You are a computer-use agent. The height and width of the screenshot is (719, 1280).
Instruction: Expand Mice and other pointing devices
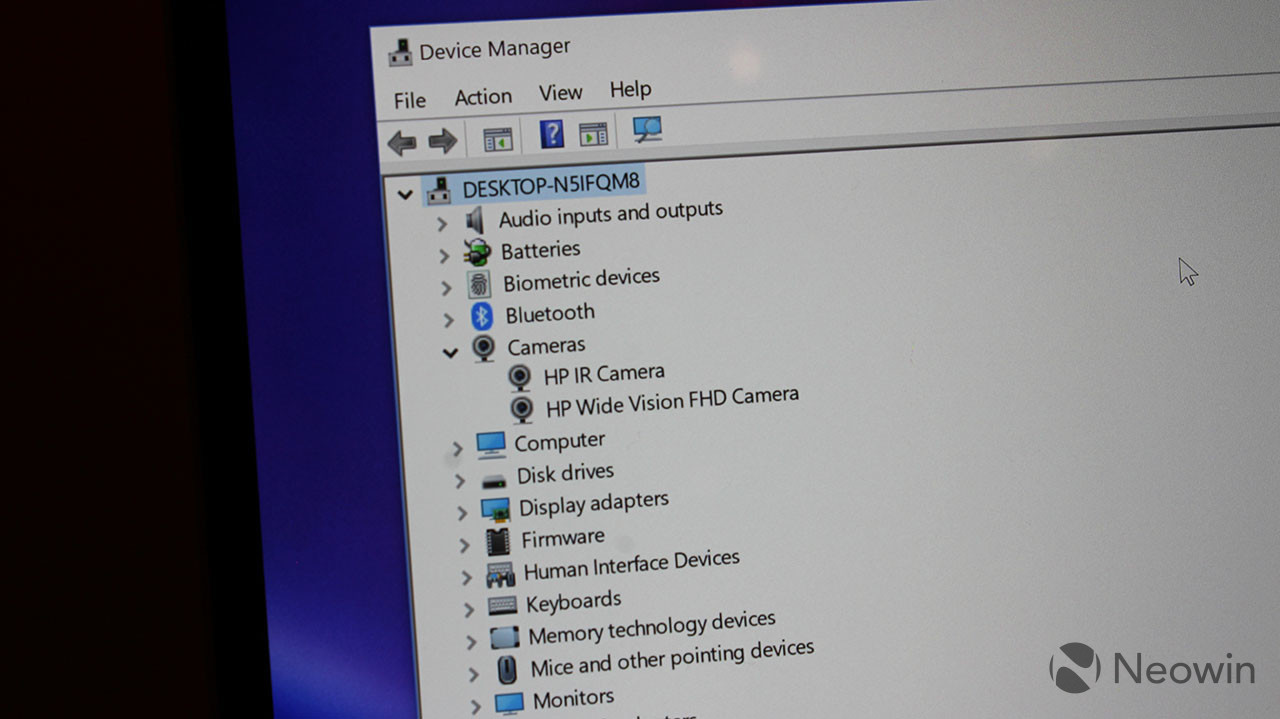[474, 674]
